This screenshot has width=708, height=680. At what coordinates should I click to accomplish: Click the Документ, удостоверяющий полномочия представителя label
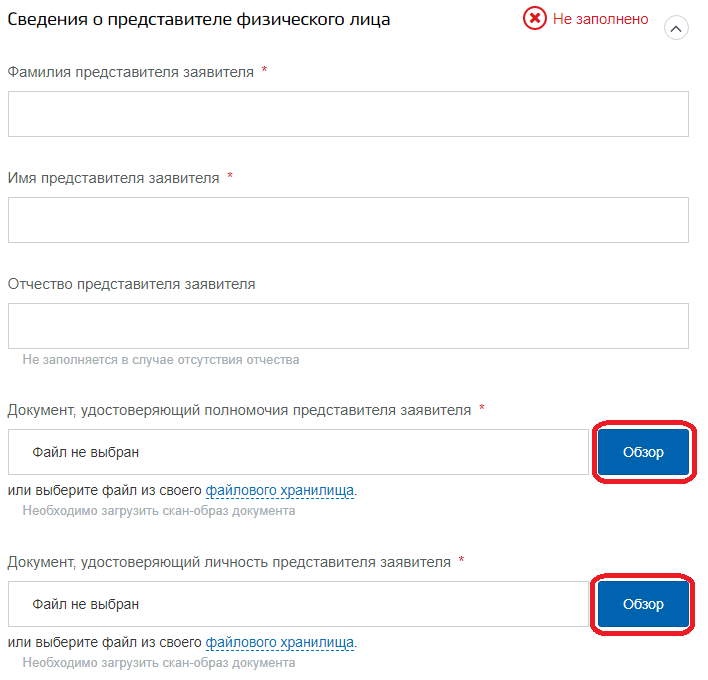[239, 410]
